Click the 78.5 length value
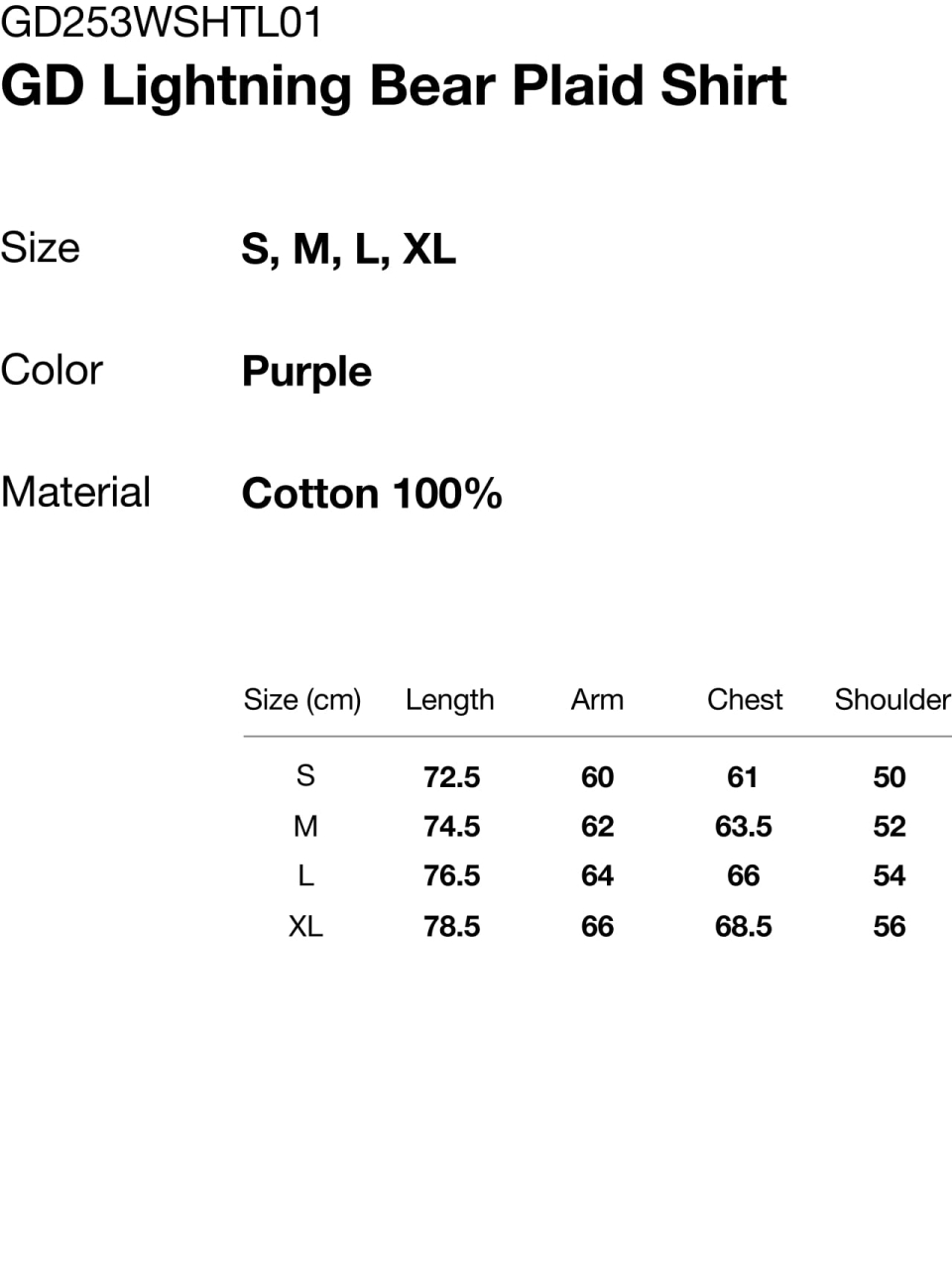The width and height of the screenshot is (952, 1270). (x=451, y=927)
